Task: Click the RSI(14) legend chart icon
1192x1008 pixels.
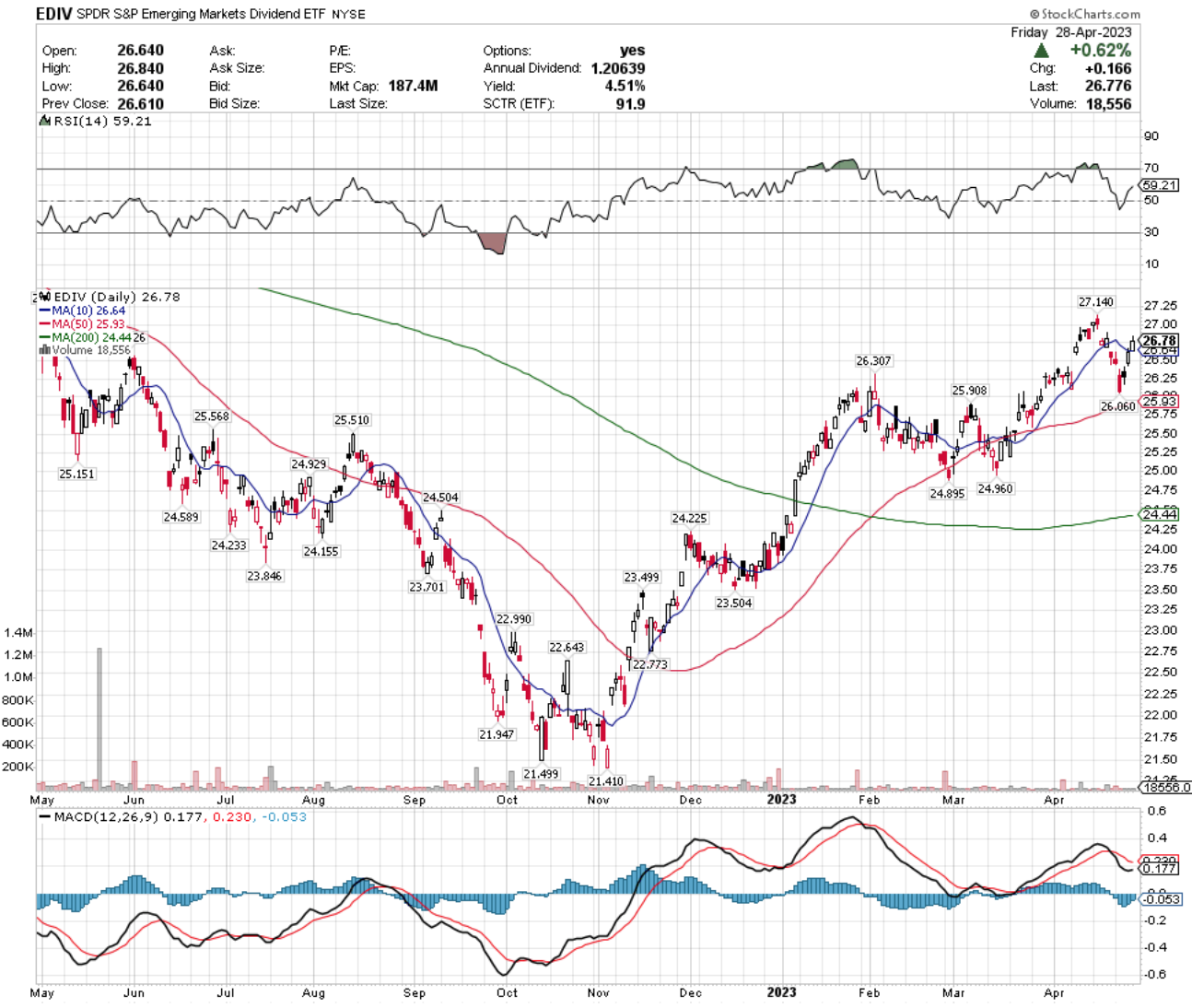Action: [43, 121]
